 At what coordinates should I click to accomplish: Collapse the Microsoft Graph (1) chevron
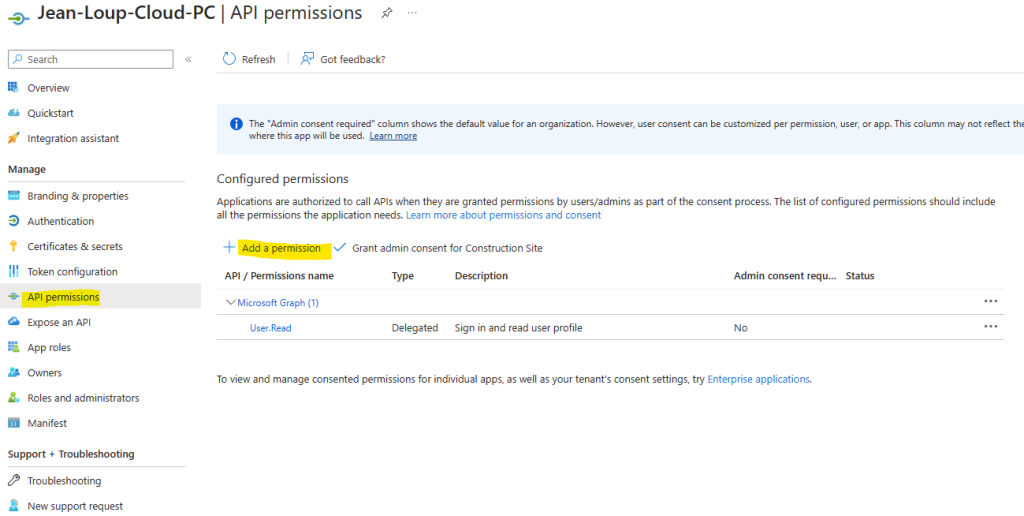230,302
